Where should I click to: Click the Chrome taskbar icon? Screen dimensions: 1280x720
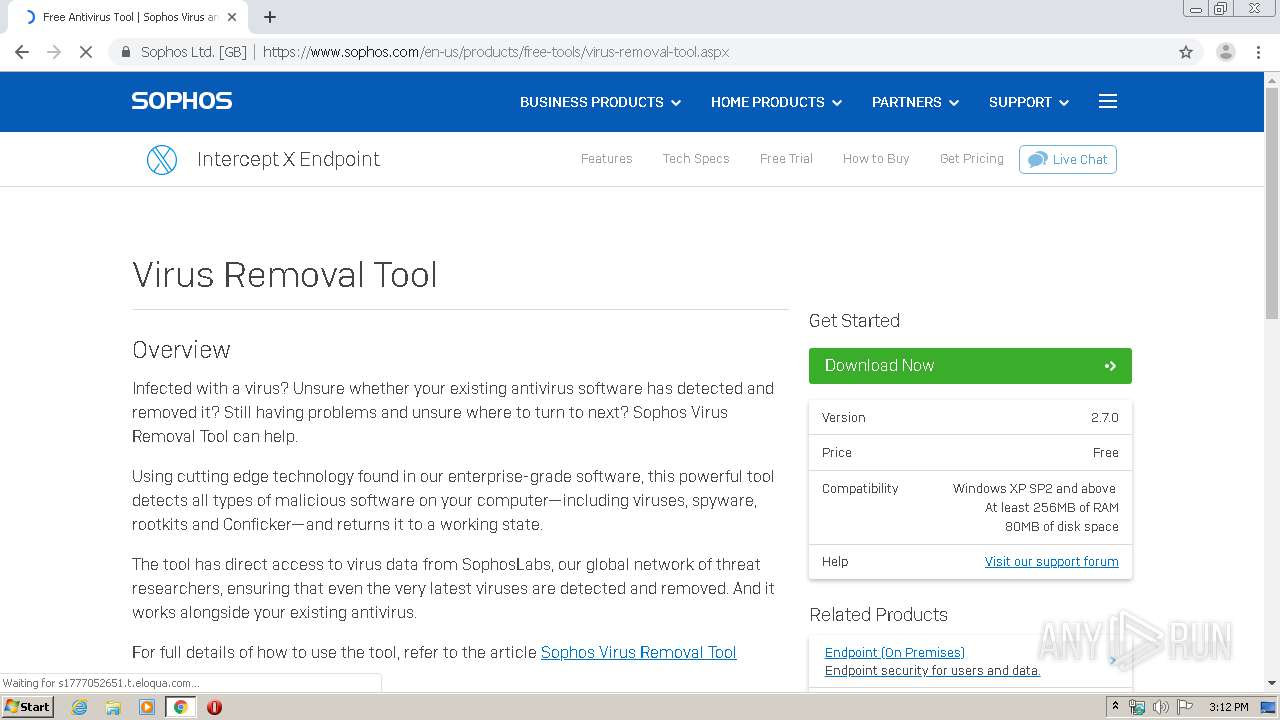181,707
